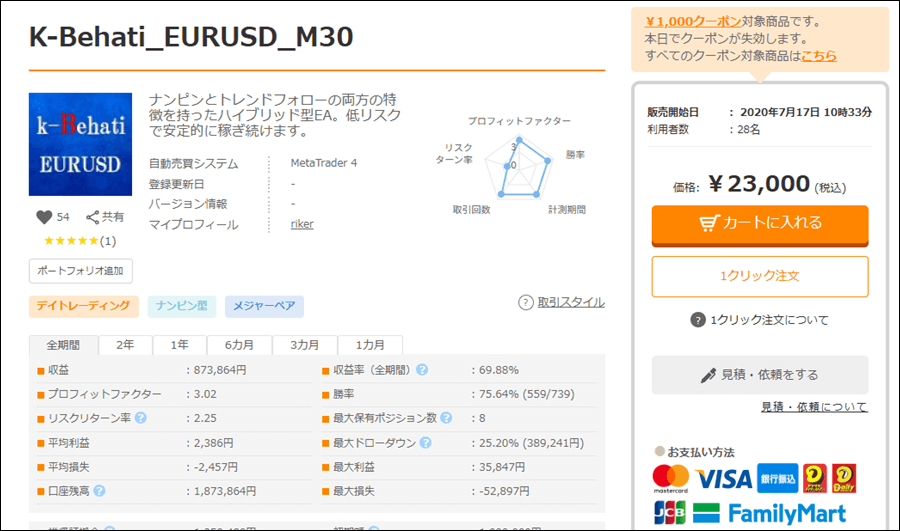Click the share icon
Viewport: 900px width, 531px height.
tap(92, 217)
